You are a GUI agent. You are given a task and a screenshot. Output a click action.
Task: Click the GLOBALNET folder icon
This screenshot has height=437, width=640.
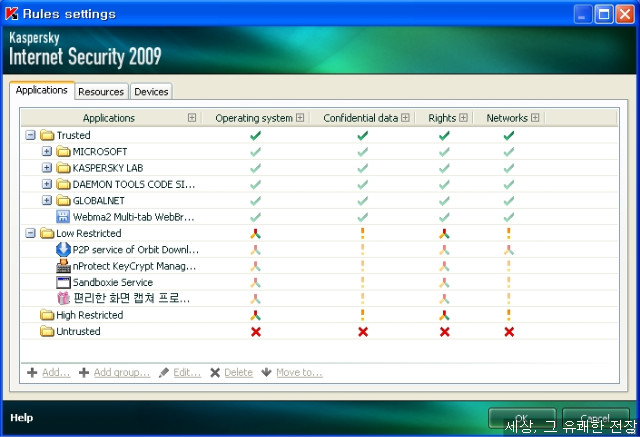point(63,200)
